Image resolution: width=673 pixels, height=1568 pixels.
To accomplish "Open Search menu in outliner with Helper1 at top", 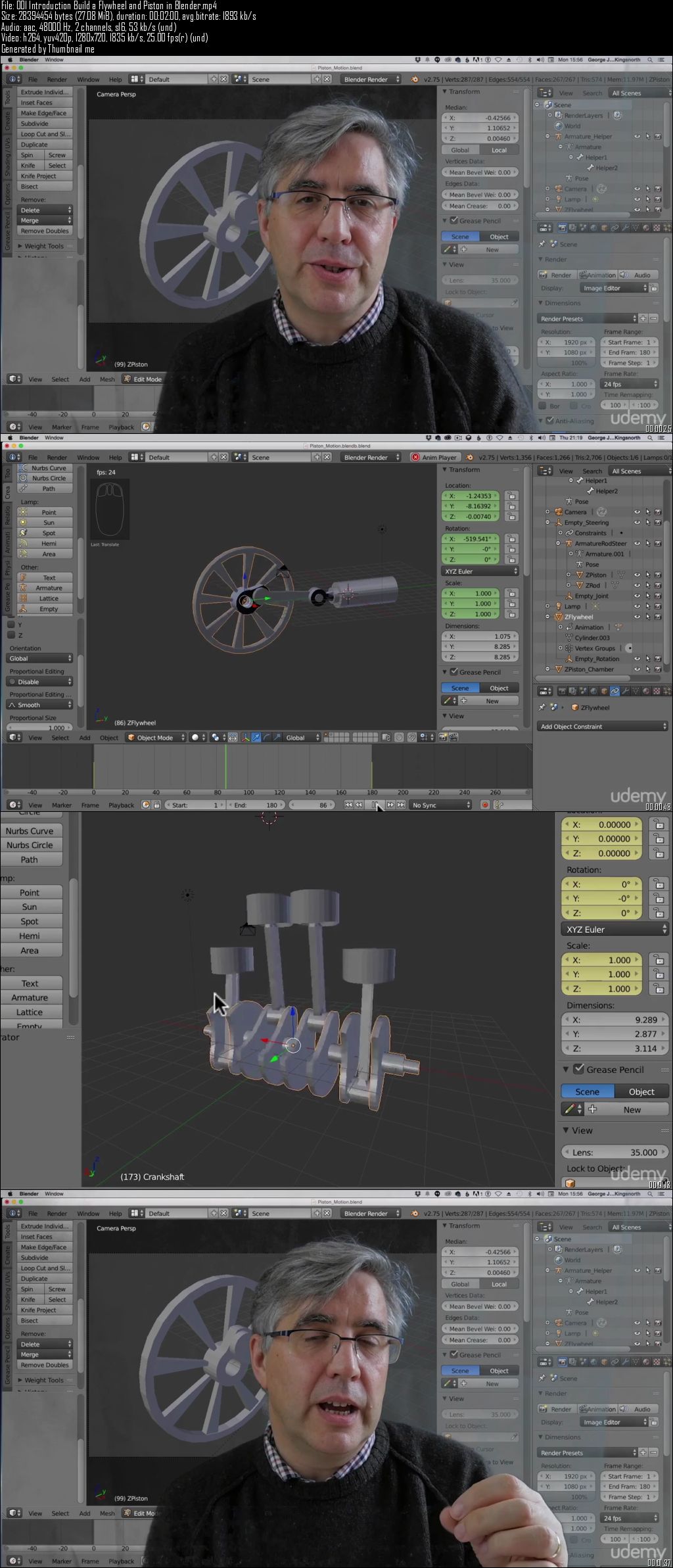I will pos(592,471).
